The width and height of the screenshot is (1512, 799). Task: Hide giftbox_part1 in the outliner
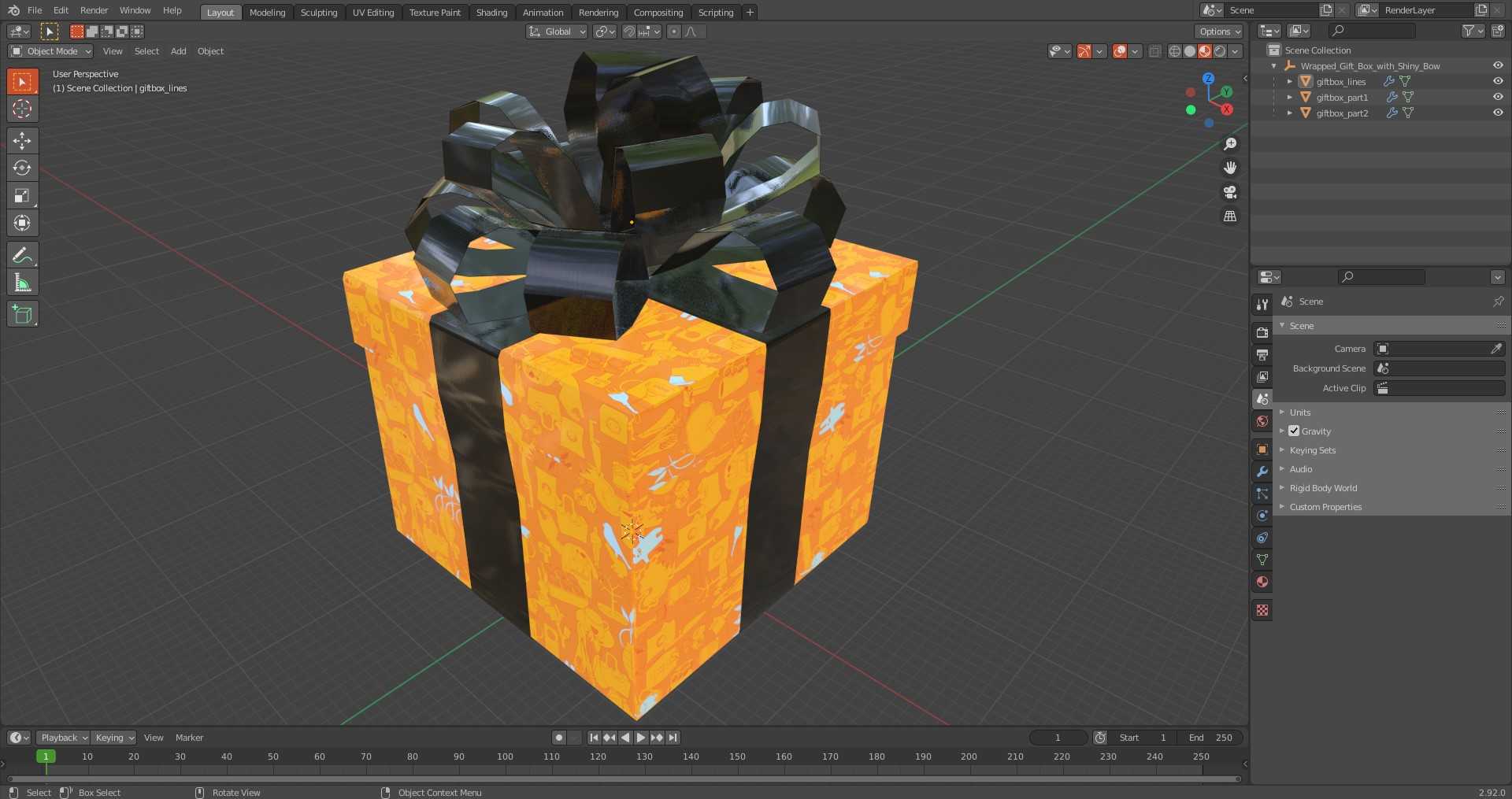(x=1498, y=97)
